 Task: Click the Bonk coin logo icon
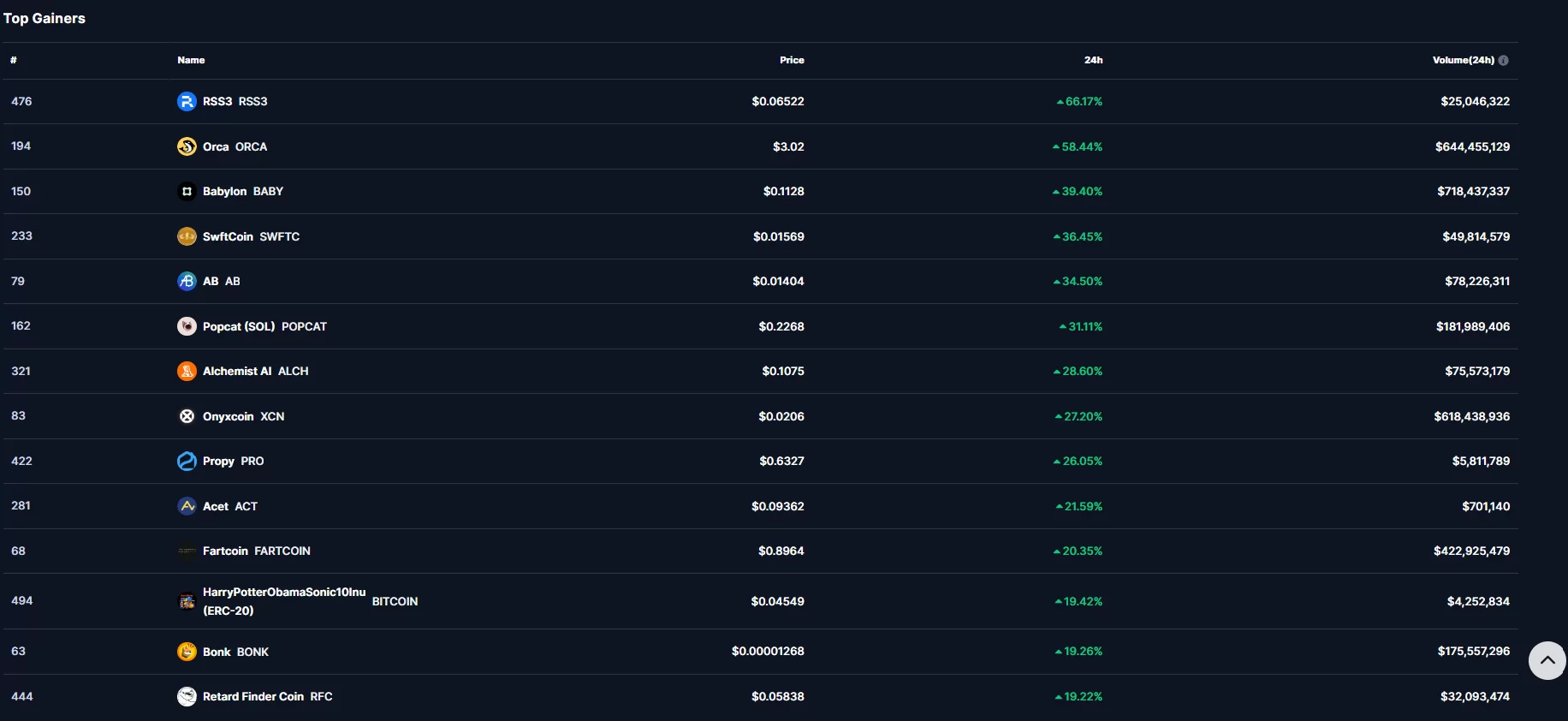[x=187, y=652]
